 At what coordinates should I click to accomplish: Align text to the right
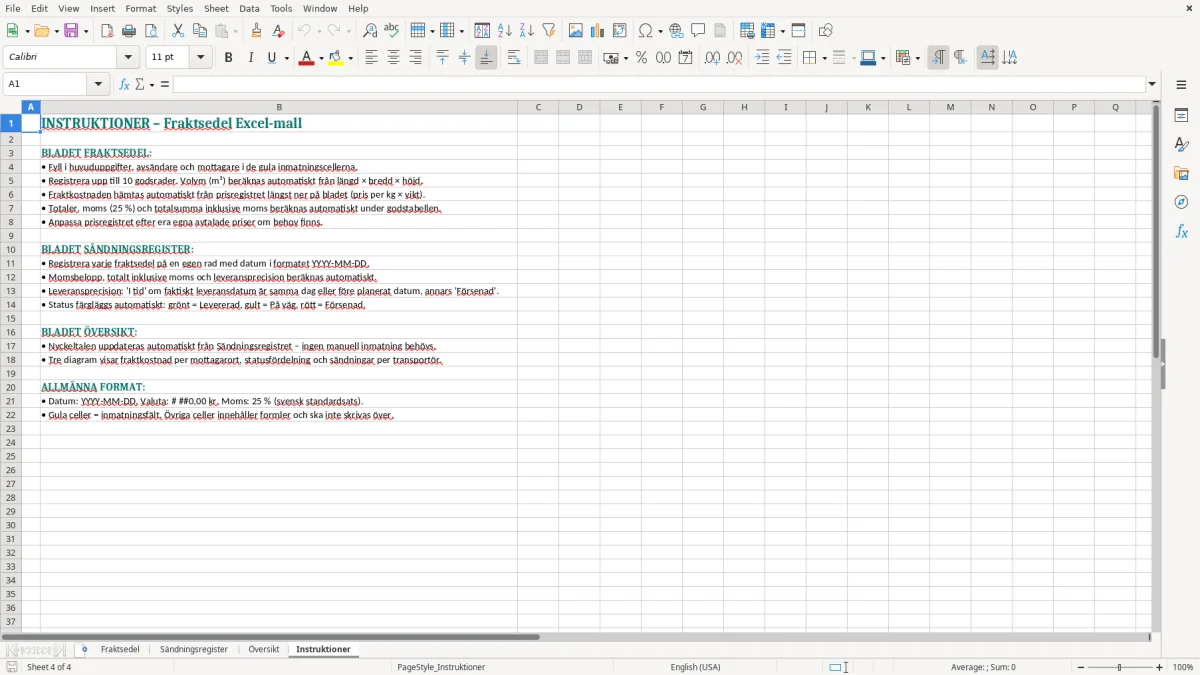415,58
